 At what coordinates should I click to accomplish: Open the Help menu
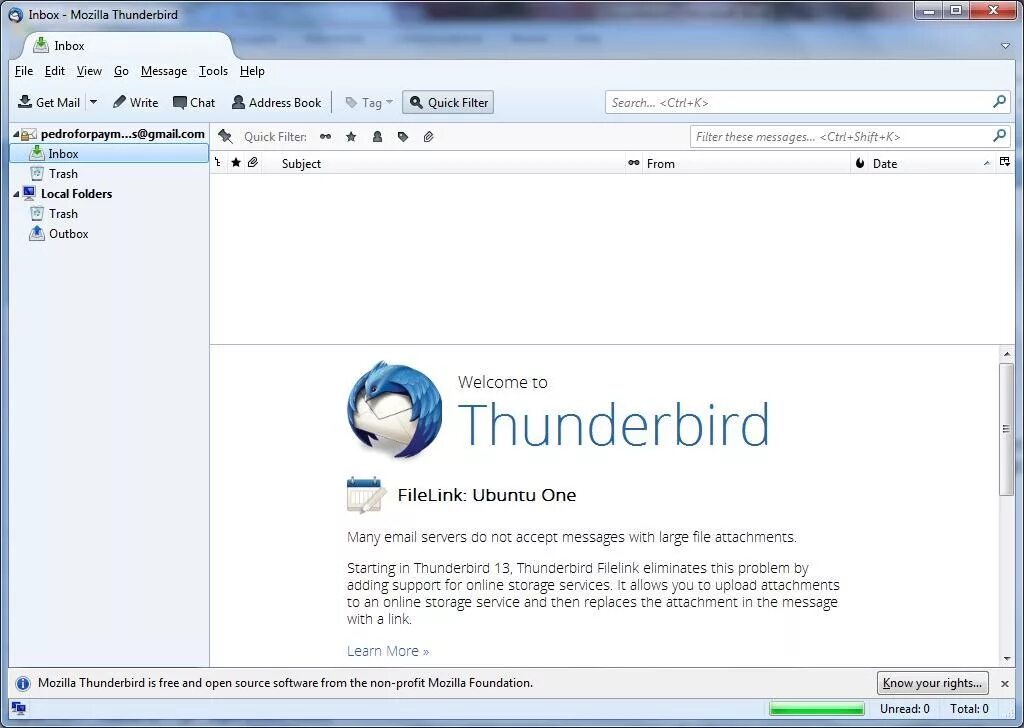(252, 71)
